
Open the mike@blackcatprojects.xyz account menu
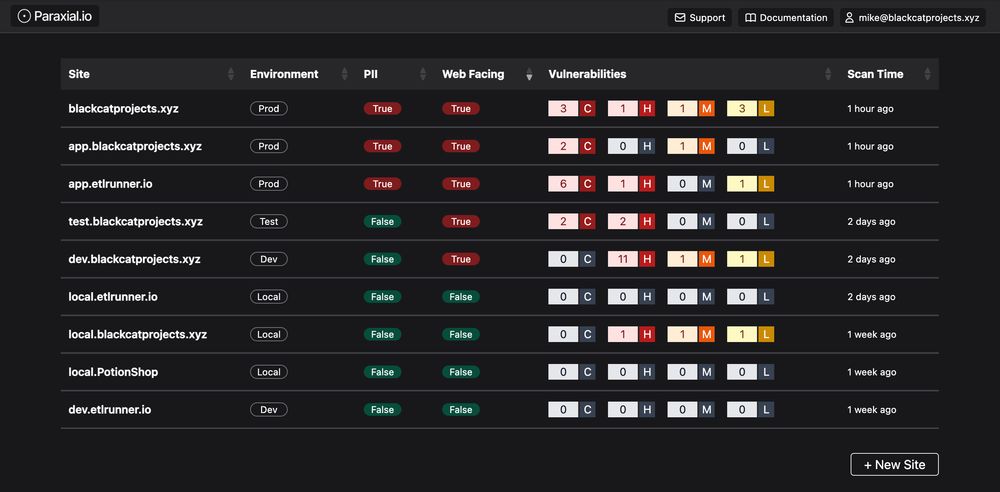(912, 18)
